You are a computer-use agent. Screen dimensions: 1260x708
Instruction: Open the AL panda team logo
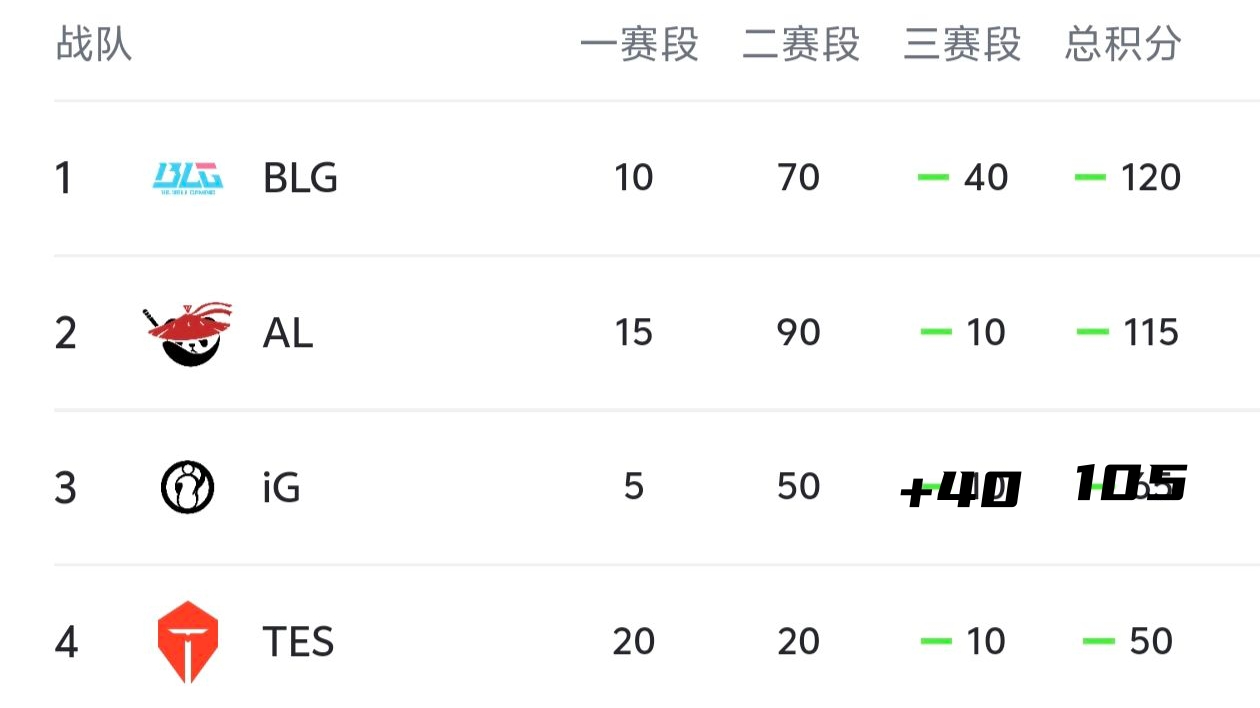(x=188, y=333)
